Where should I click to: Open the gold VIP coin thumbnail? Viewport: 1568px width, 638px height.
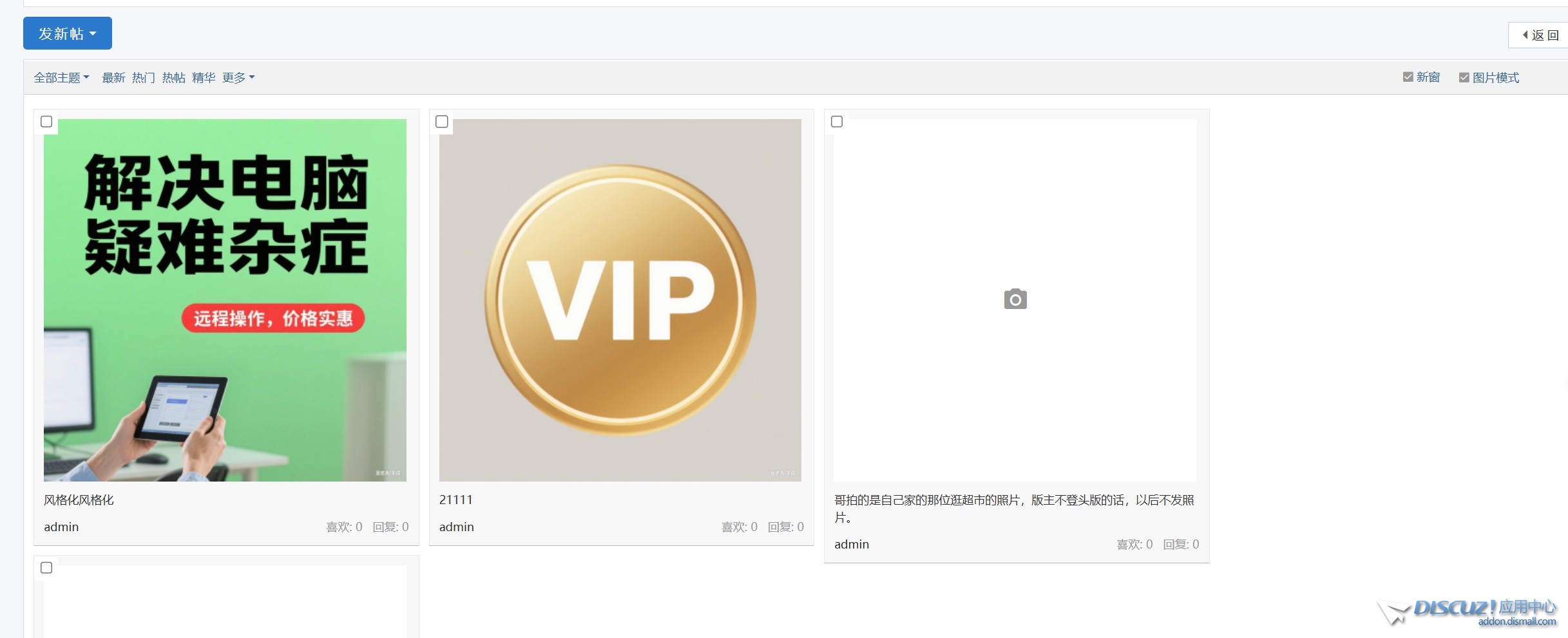(620, 300)
